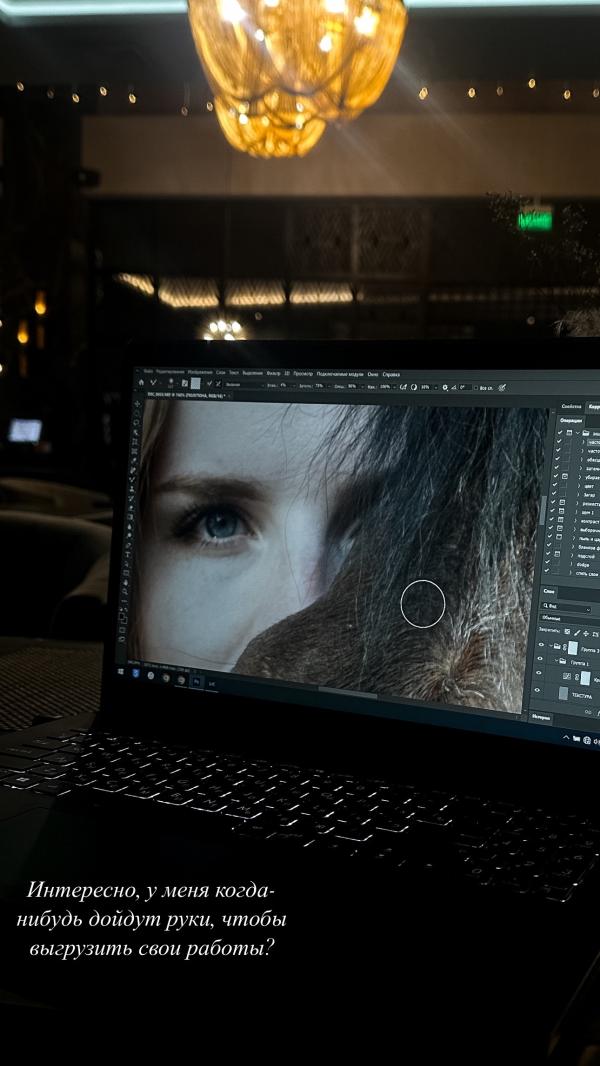This screenshot has height=1066, width=600.
Task: Switch to the Свойства panel tab
Action: (571, 407)
